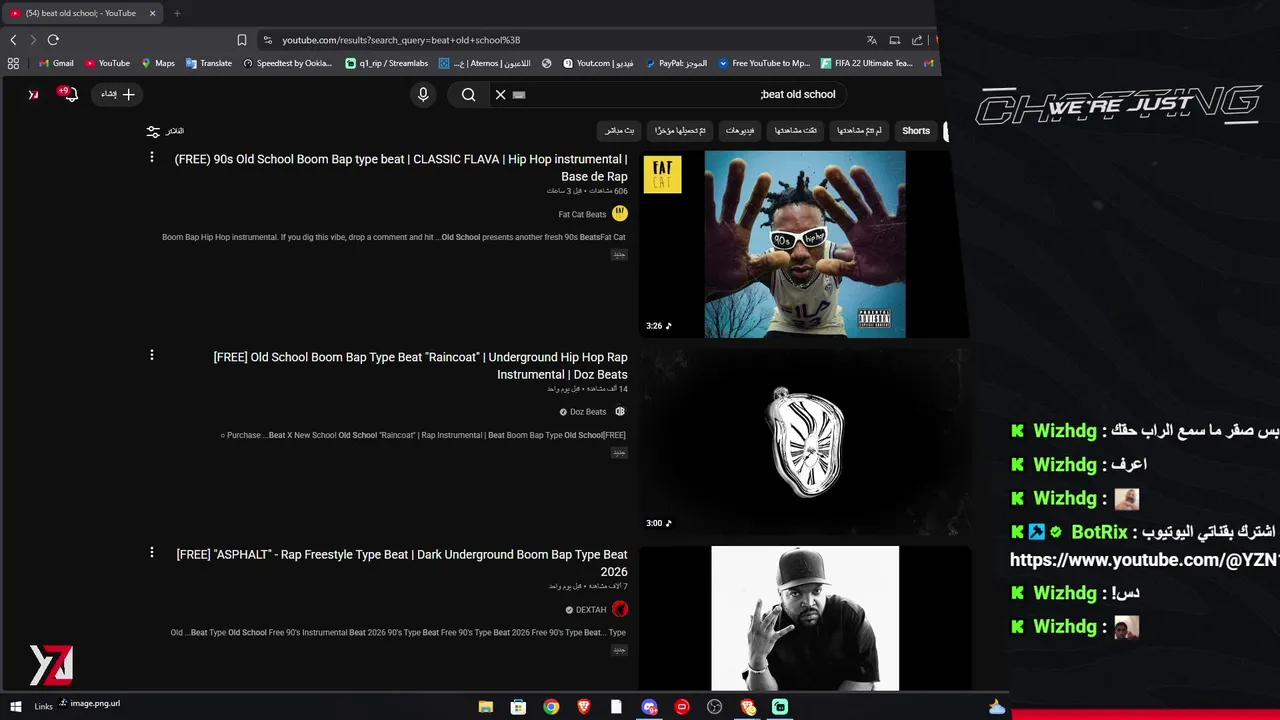Open Free YouTube to Mp bookmark
The image size is (1280, 720).
click(x=764, y=63)
